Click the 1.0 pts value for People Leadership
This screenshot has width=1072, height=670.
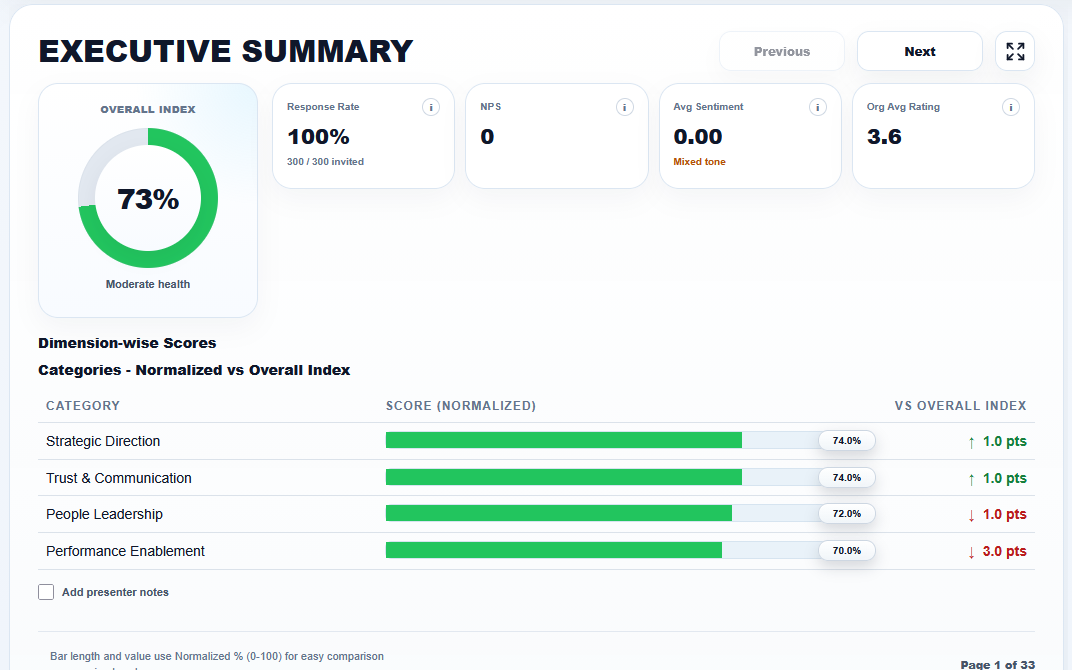click(1004, 514)
